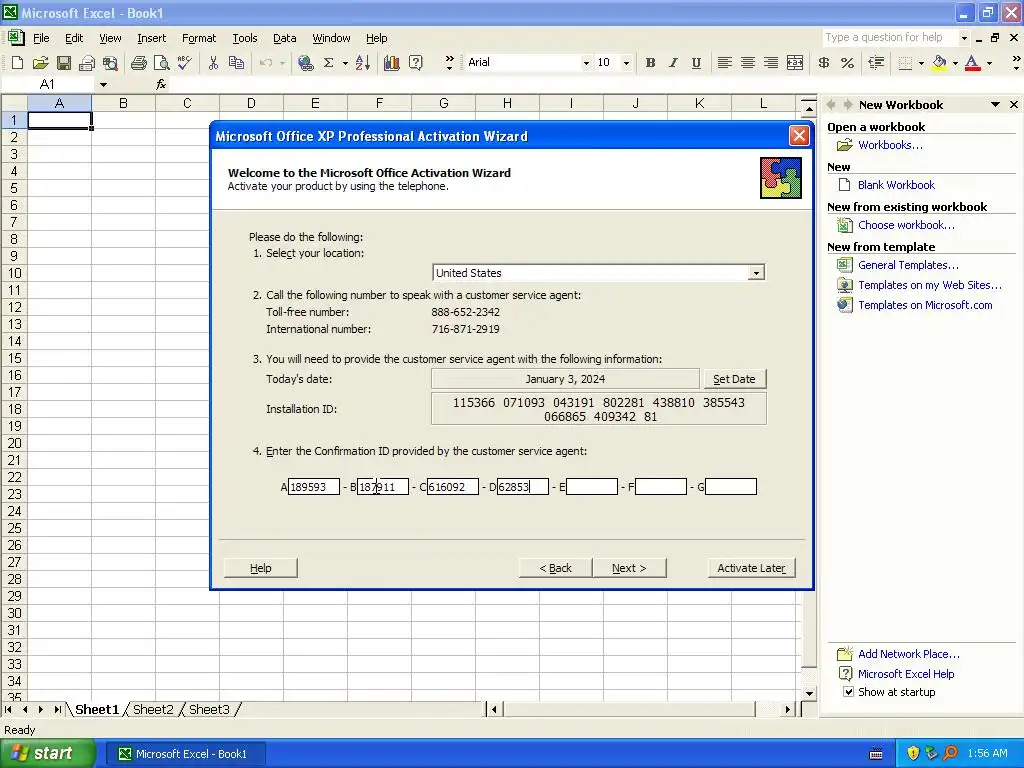Screen dimensions: 1024x768
Task: Open the Borders dropdown arrow
Action: coord(921,63)
